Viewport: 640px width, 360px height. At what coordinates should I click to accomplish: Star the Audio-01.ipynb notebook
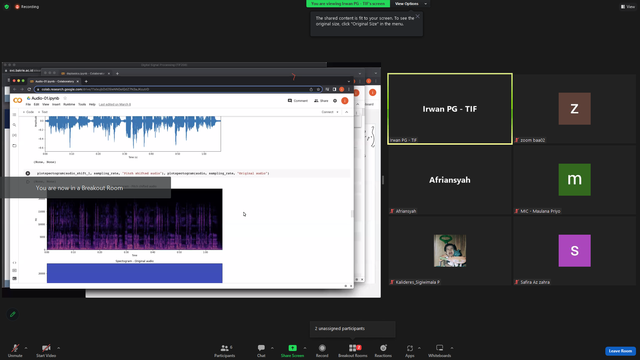pos(65,98)
